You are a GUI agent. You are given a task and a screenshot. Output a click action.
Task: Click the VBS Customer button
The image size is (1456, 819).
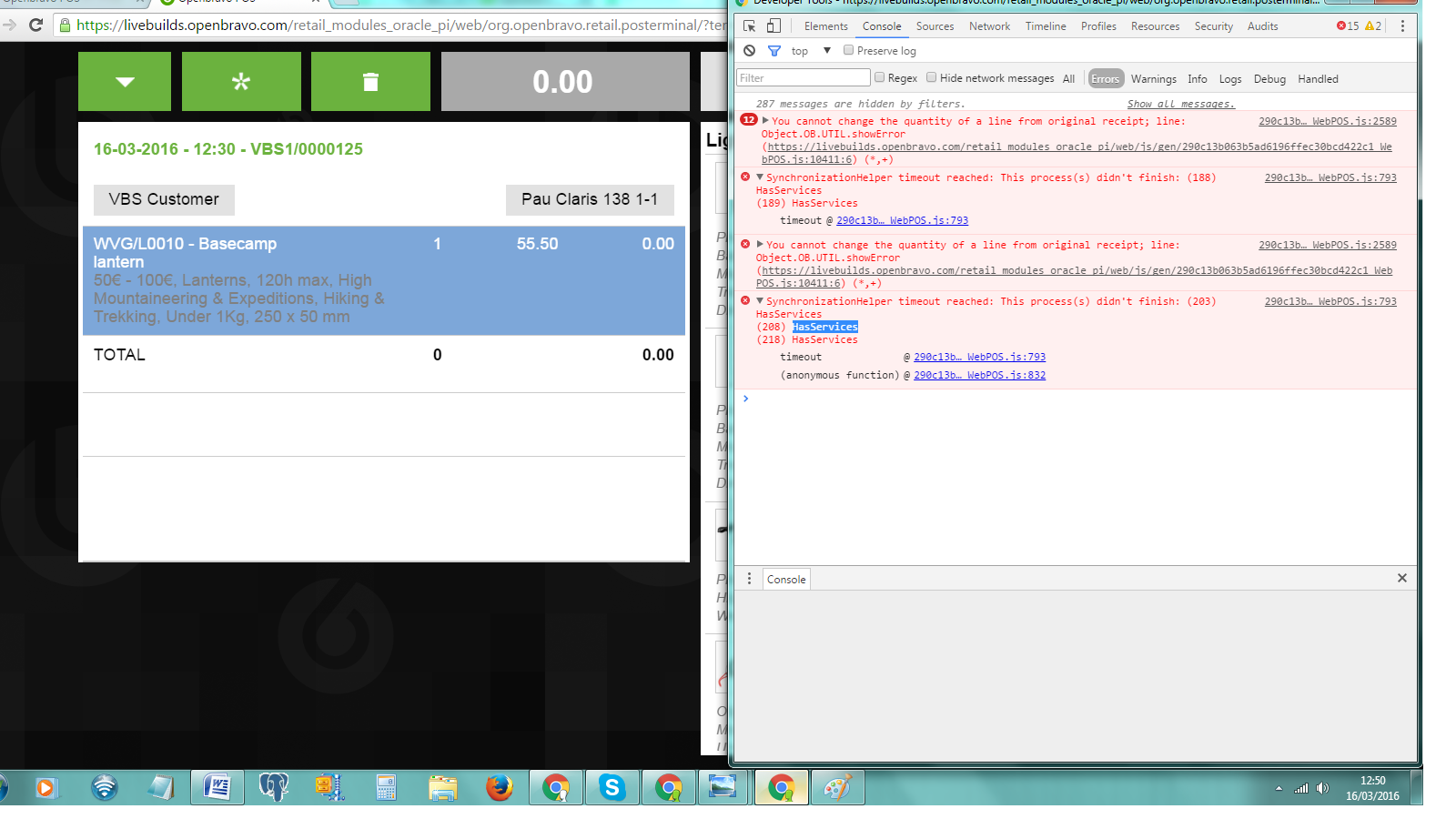pos(164,199)
